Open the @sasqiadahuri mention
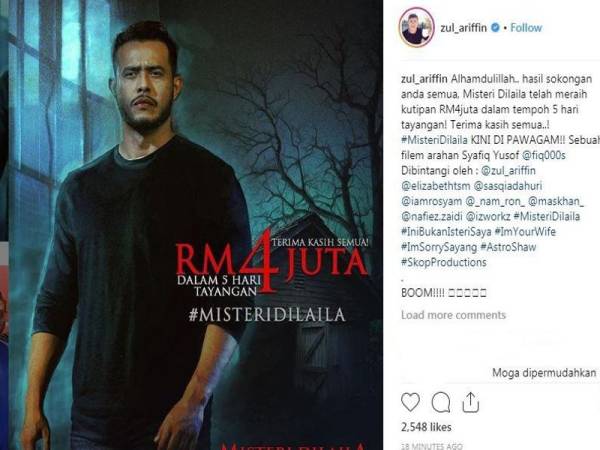Viewport: 600px width, 450px height. coord(508,186)
